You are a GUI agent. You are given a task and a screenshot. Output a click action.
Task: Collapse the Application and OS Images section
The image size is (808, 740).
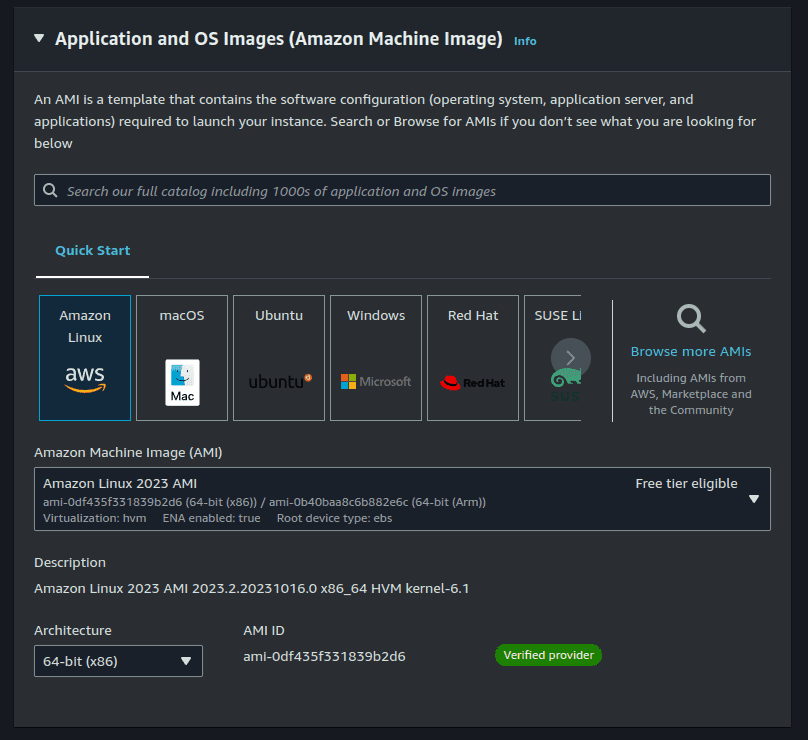coord(39,39)
